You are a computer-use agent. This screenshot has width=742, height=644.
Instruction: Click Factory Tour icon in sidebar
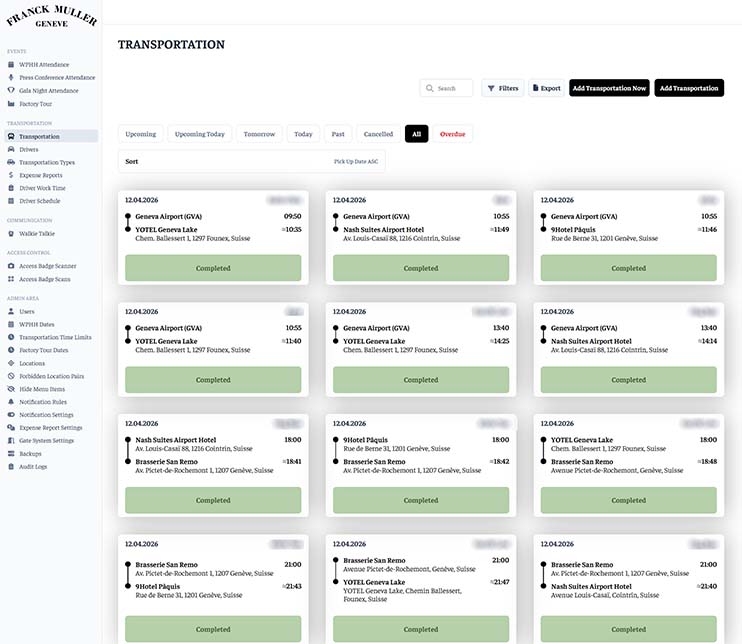(11, 104)
